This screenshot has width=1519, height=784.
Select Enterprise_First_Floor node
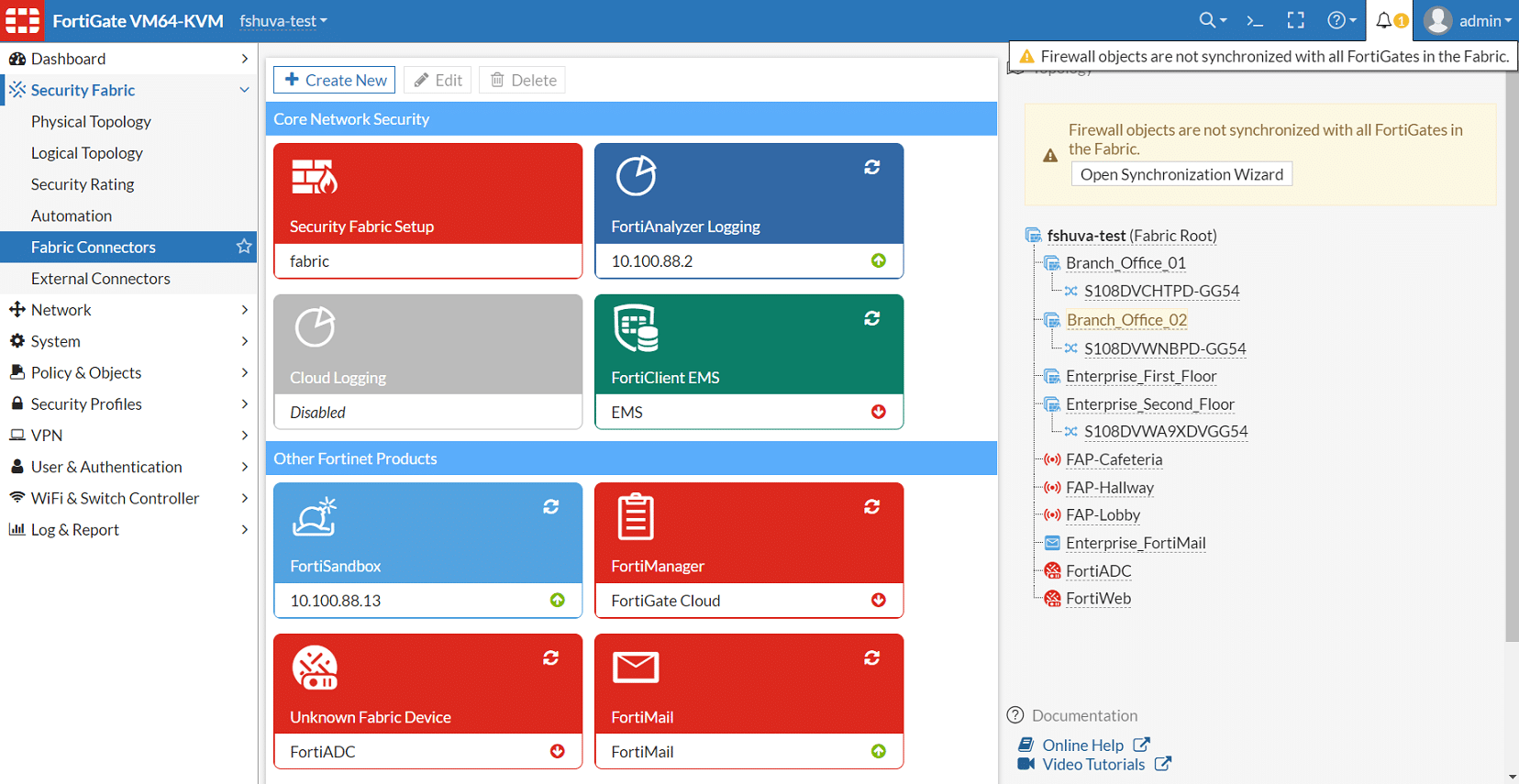[1141, 376]
